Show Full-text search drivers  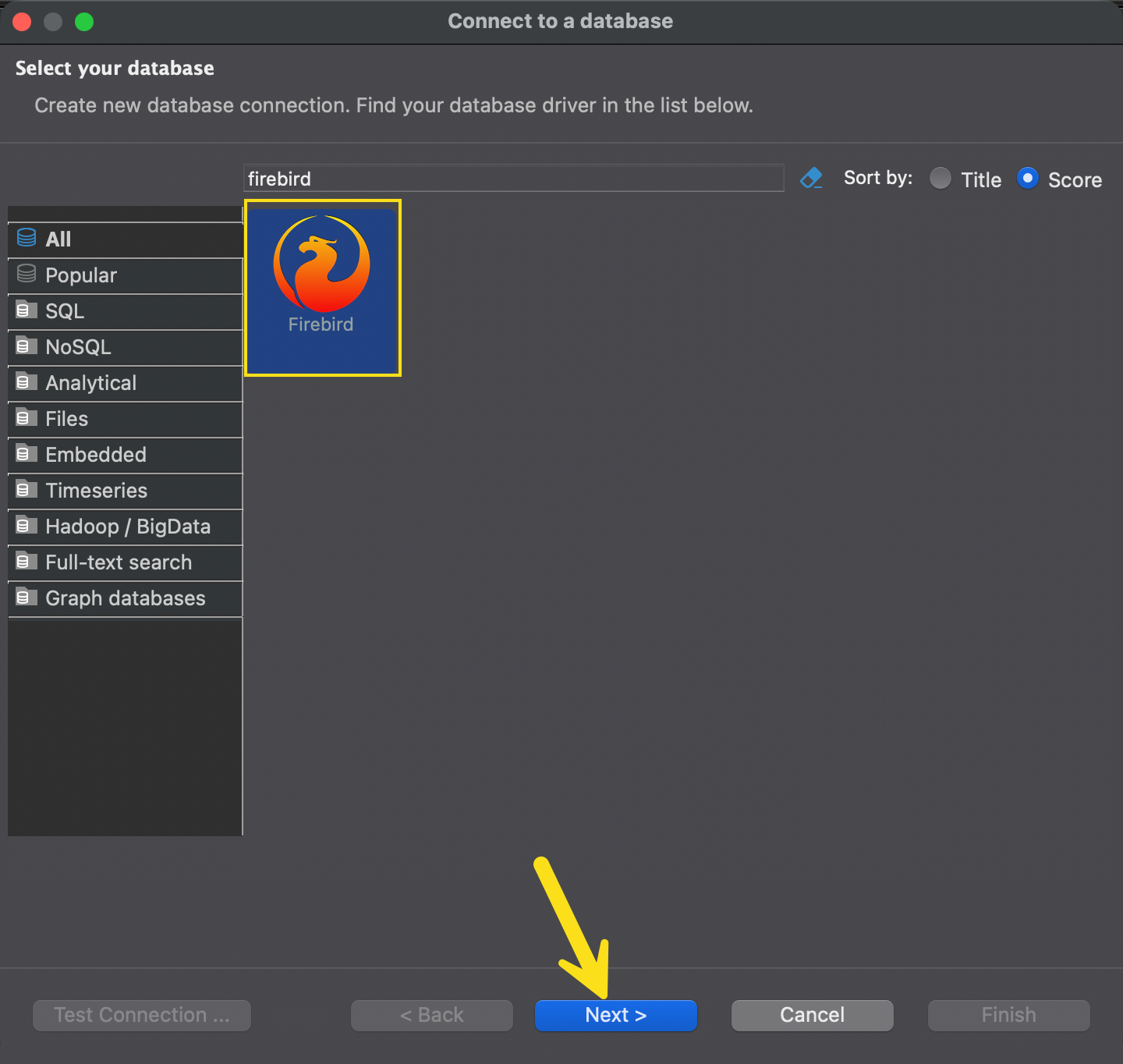coord(119,562)
